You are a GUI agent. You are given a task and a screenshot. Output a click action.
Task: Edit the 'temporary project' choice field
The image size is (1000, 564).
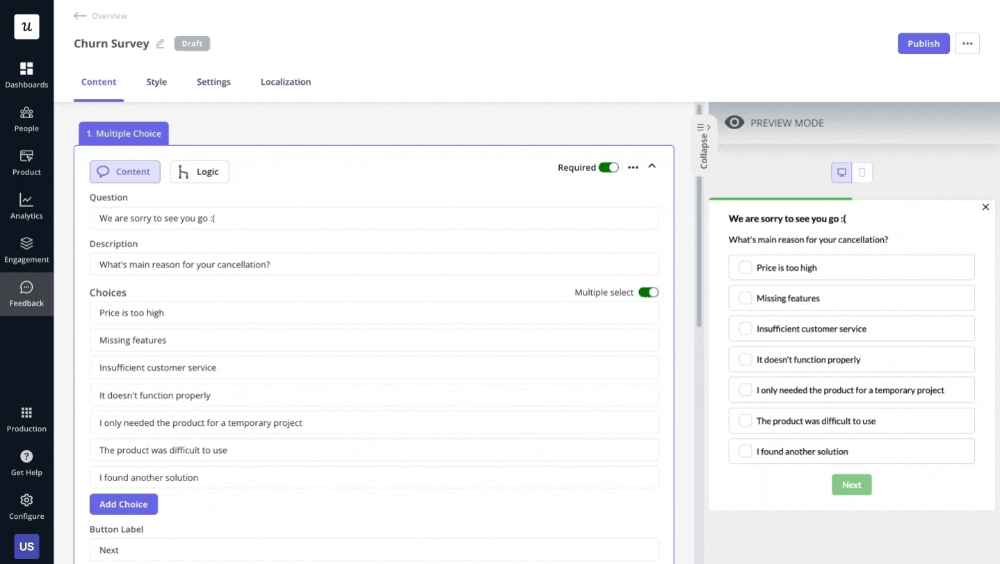click(x=374, y=422)
